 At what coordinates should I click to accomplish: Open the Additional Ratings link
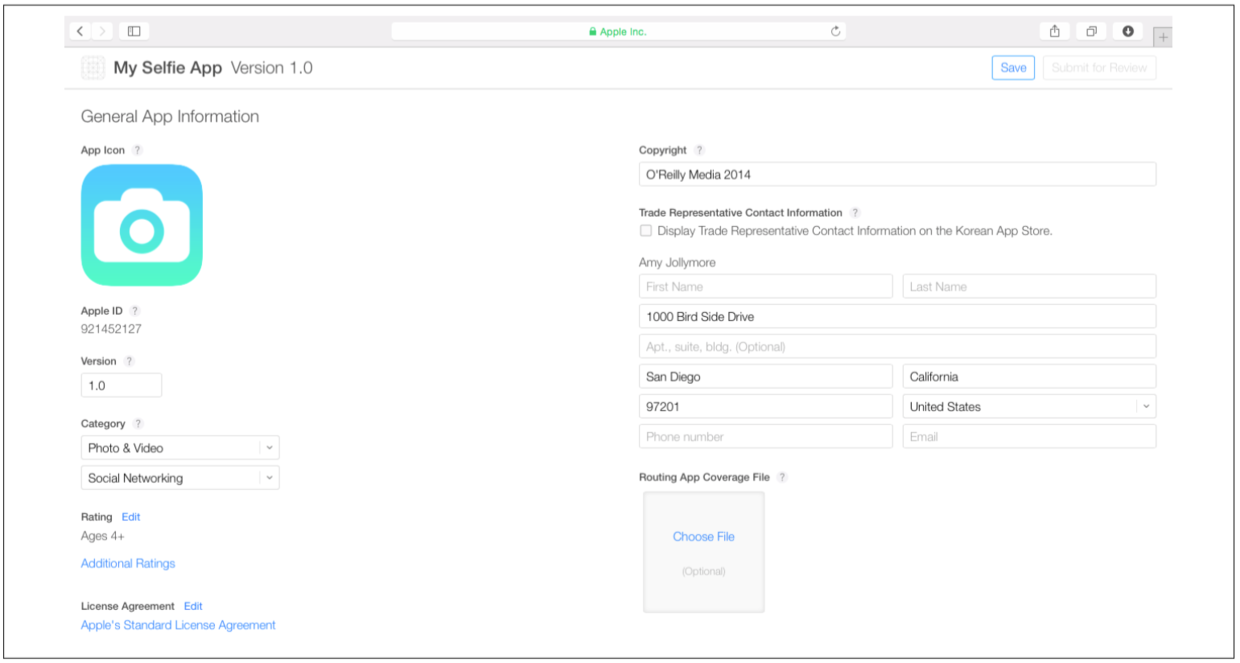pos(128,564)
